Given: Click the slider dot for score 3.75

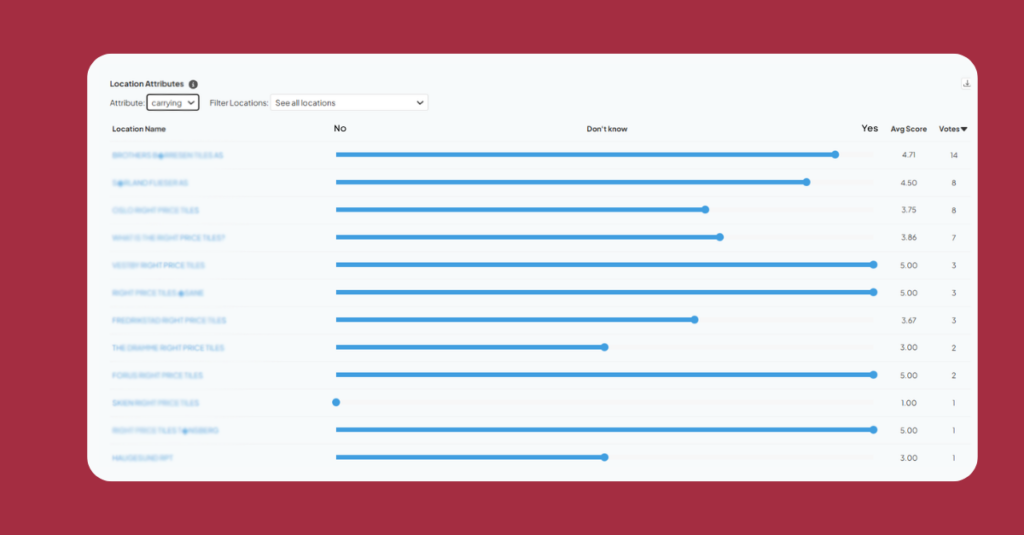Looking at the screenshot, I should 705,210.
